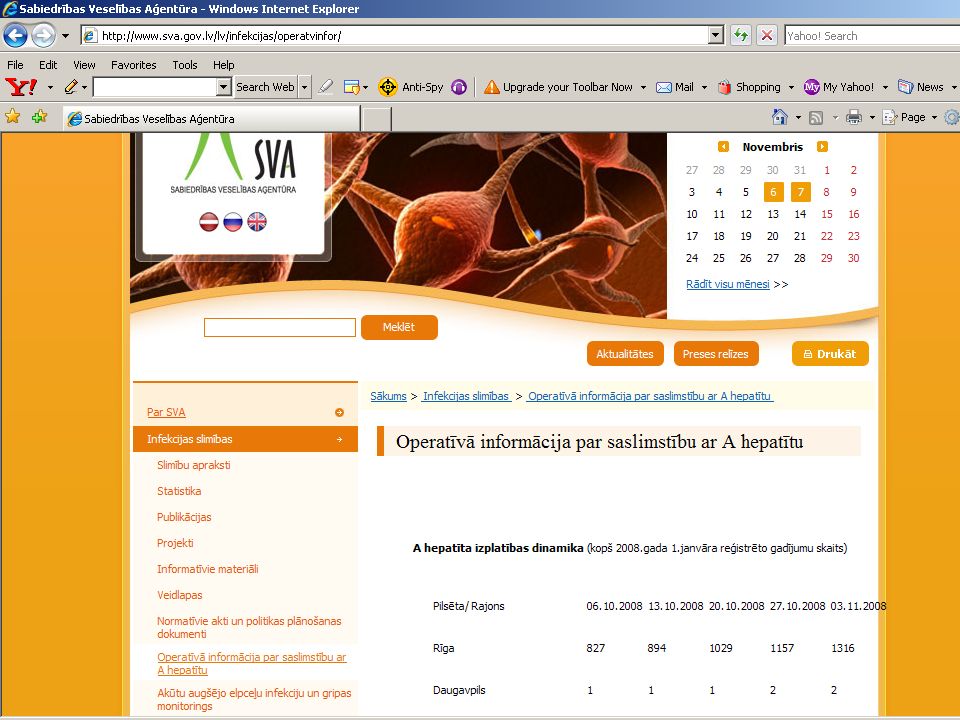Open the My Yahoo! dropdown arrow

tap(885, 87)
